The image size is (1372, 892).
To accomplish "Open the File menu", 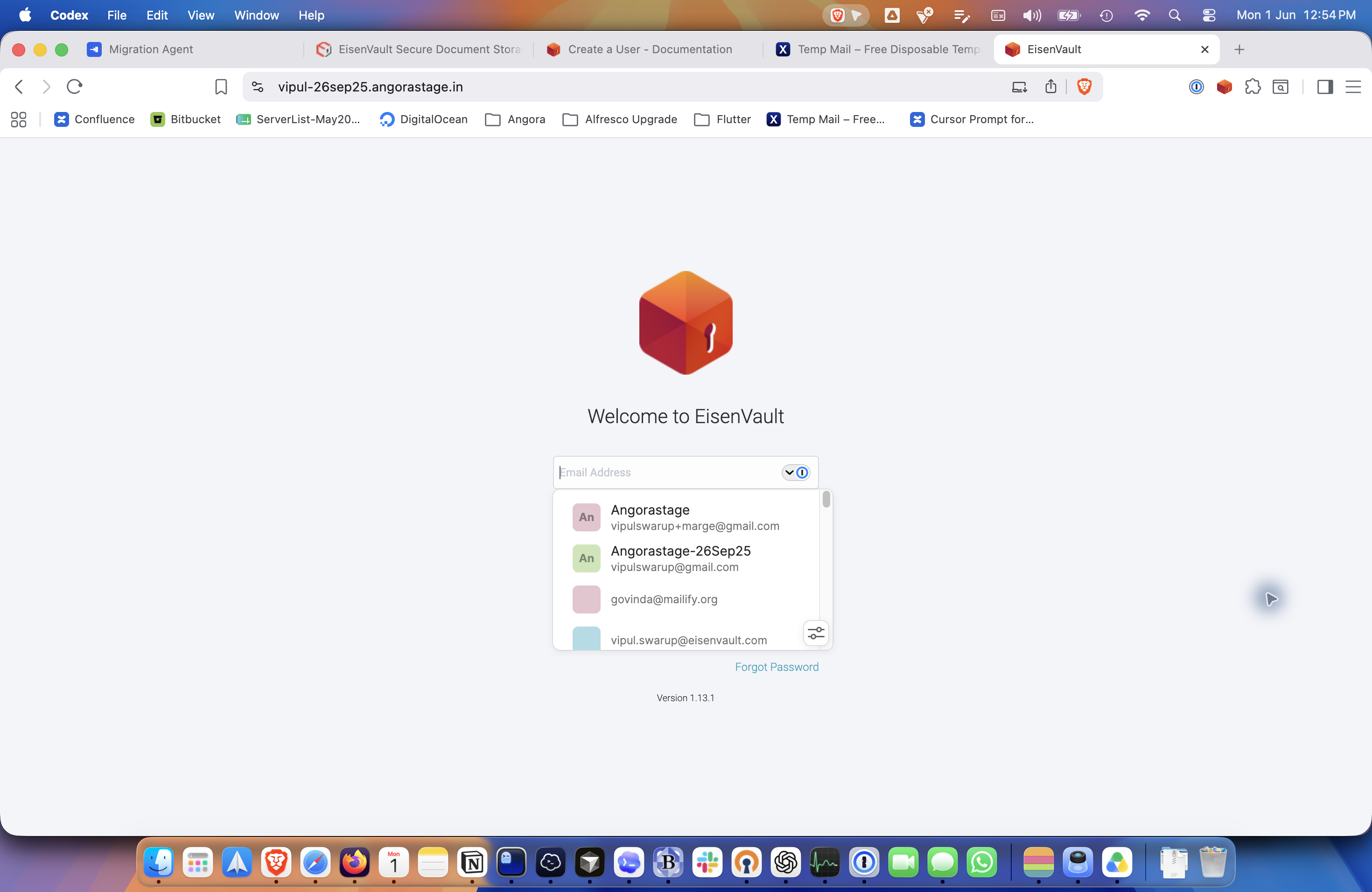I will tap(117, 15).
